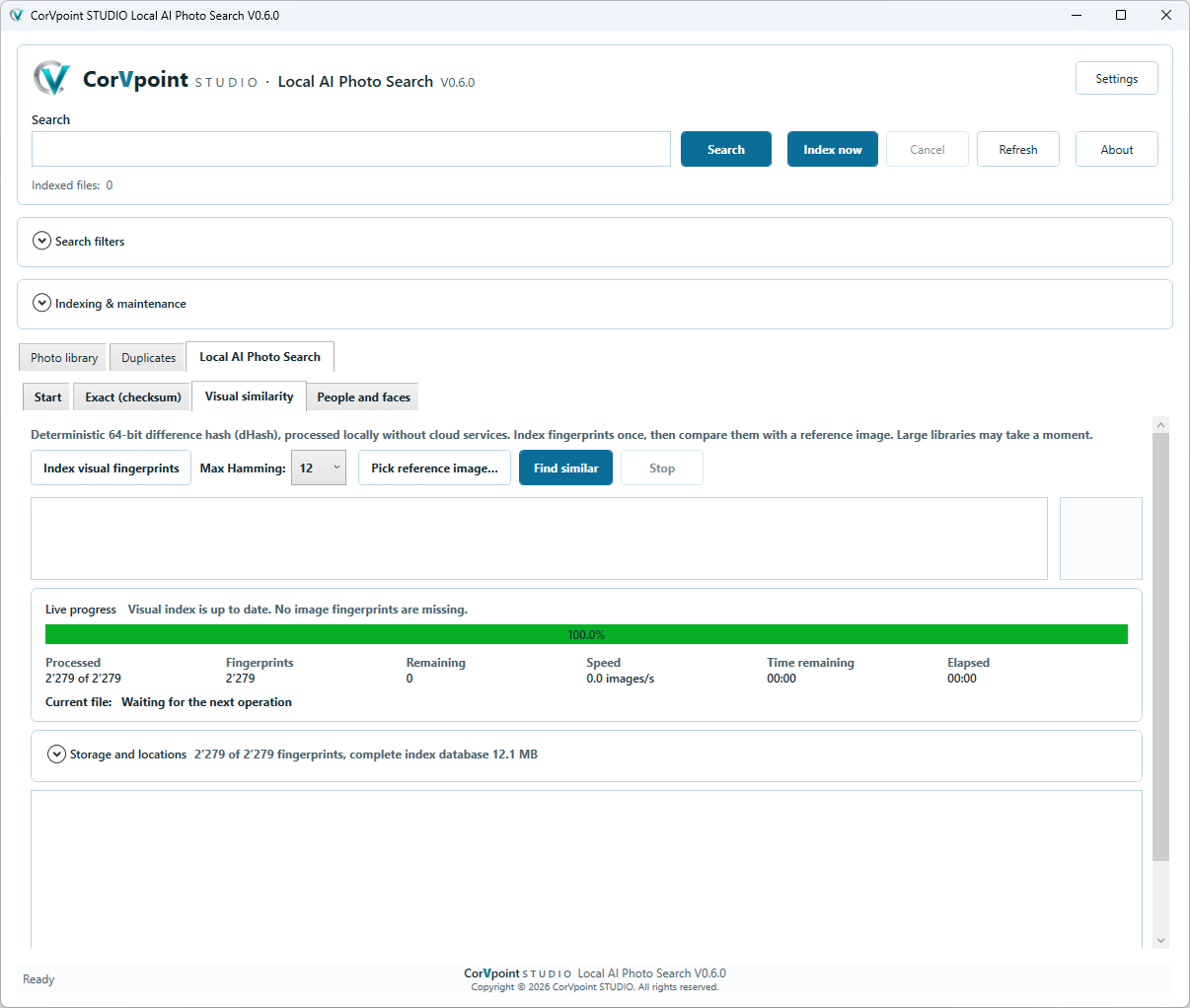
Task: Switch to the Photo library tab
Action: (63, 357)
